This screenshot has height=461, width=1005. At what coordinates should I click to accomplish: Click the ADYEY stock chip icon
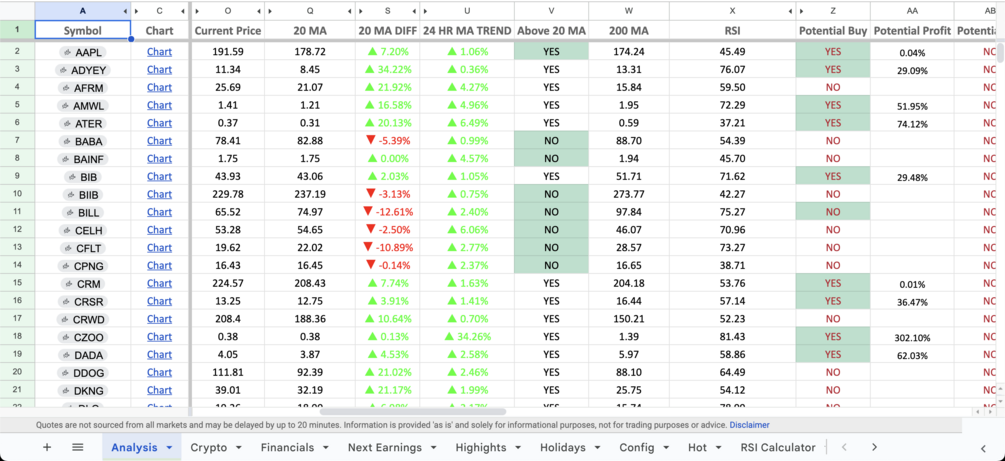pyautogui.click(x=62, y=70)
